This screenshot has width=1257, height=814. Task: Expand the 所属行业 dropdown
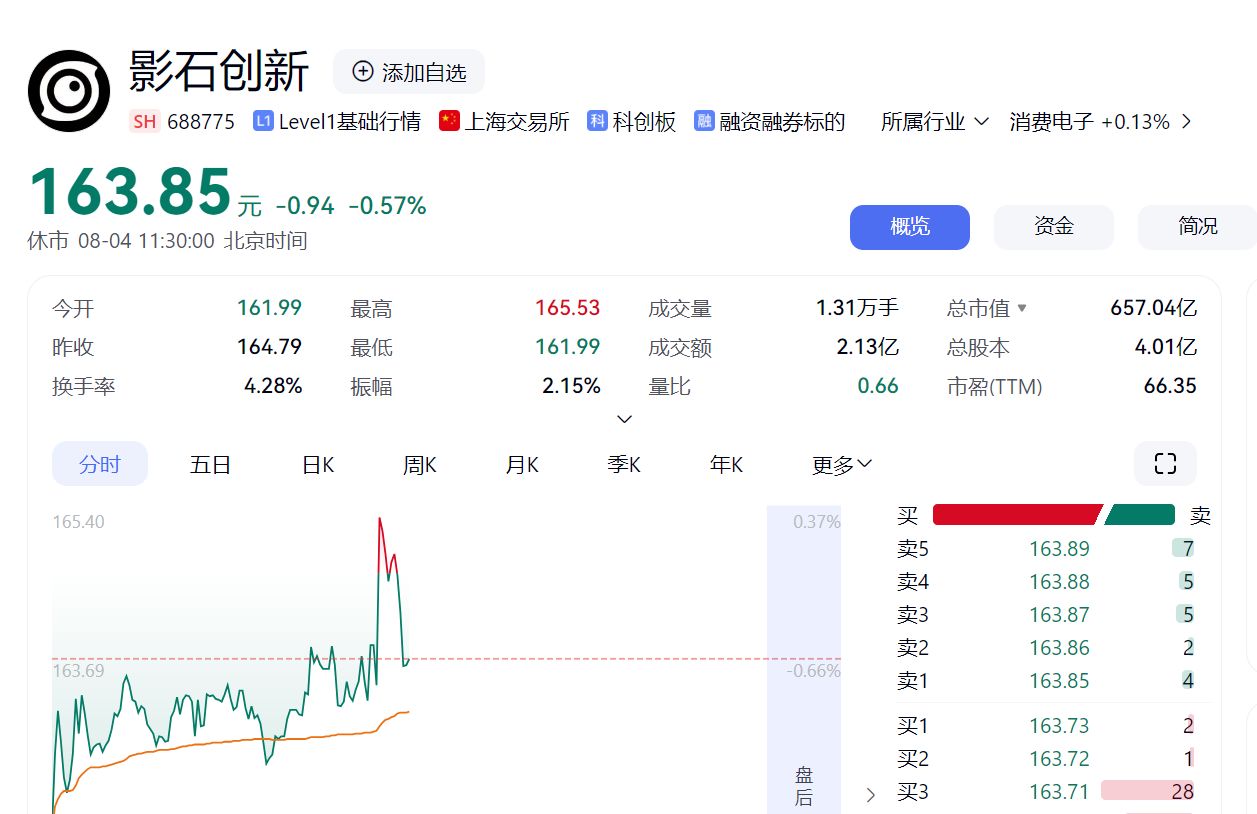click(934, 122)
